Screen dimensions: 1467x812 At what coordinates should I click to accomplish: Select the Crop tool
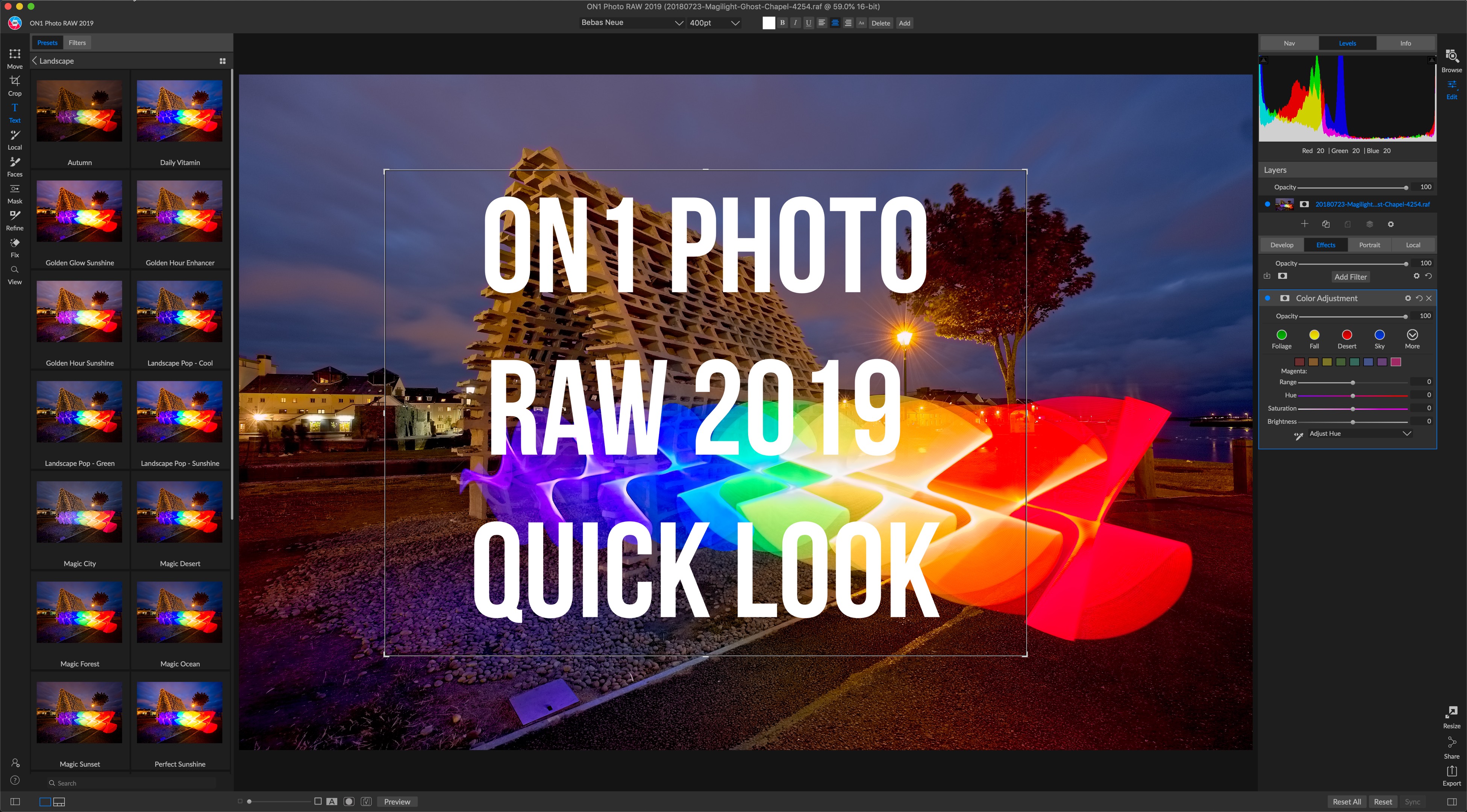pos(15,85)
